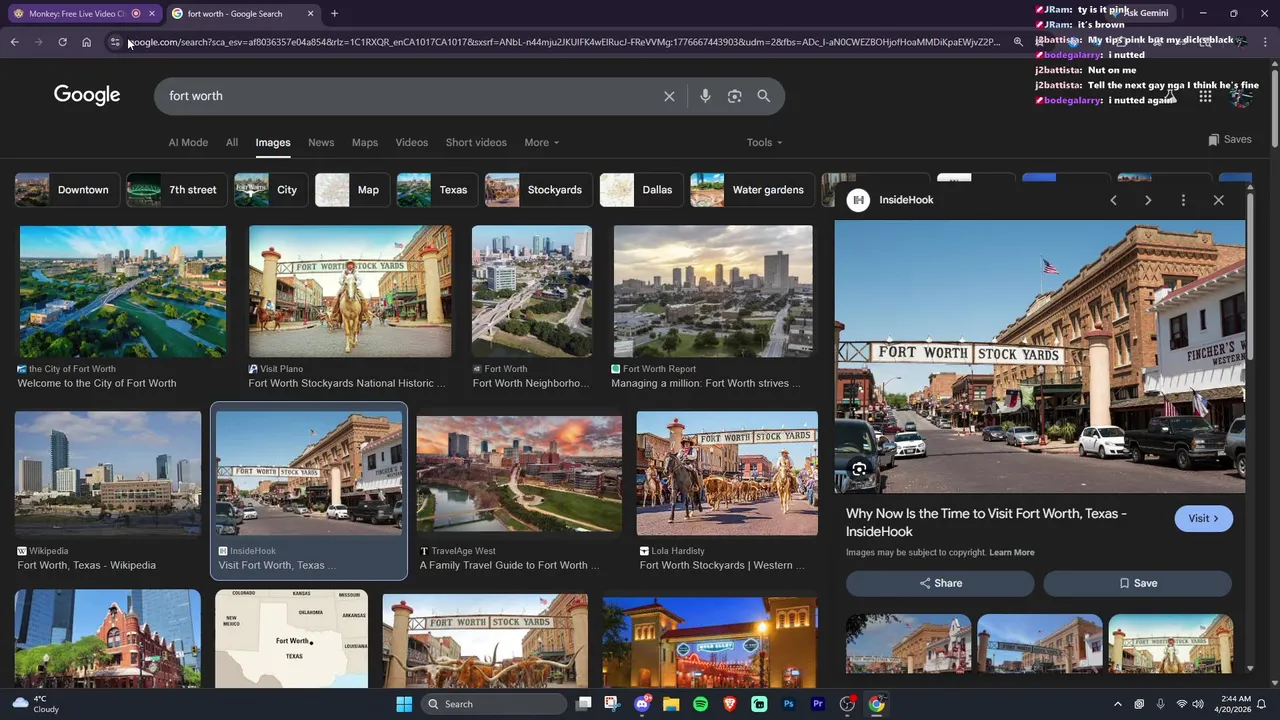Open the Brave browser from the taskbar
Screen dimensions: 1280x720
coord(729,704)
